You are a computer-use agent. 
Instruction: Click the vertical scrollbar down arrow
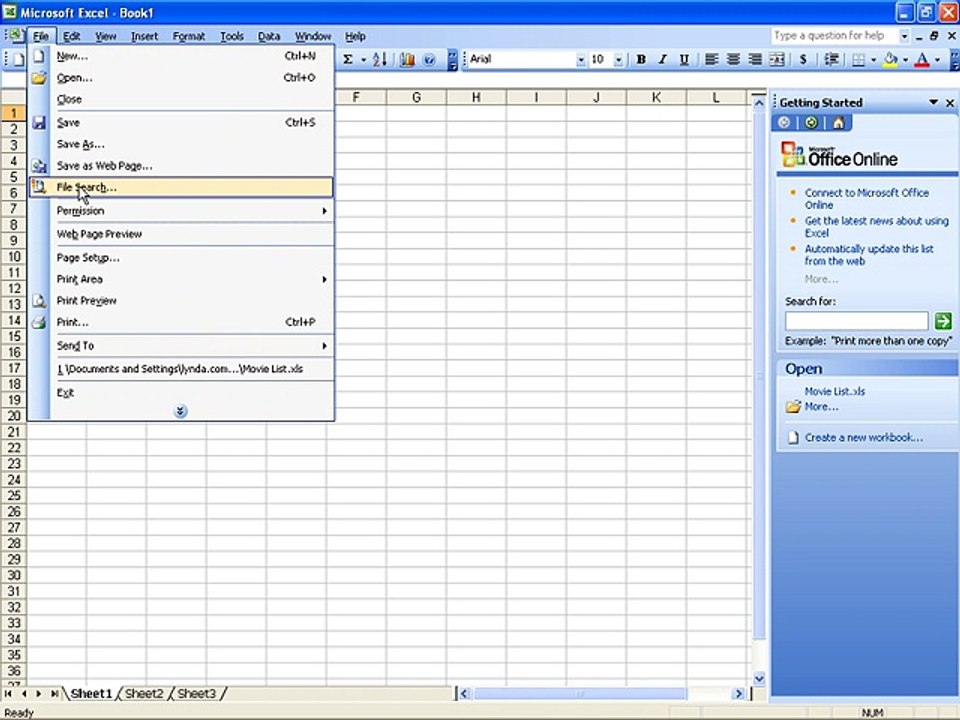[759, 678]
